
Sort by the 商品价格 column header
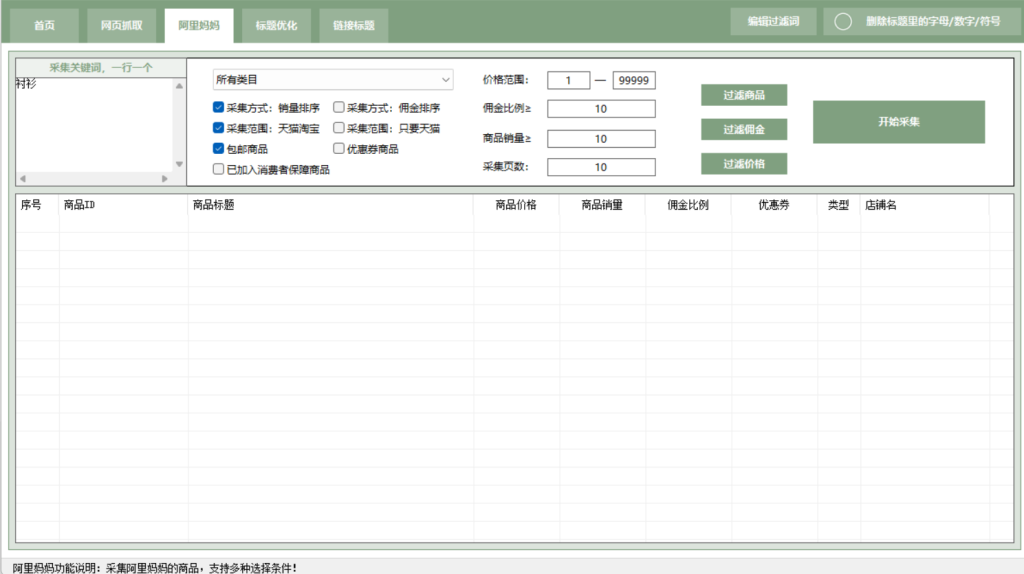pyautogui.click(x=516, y=205)
